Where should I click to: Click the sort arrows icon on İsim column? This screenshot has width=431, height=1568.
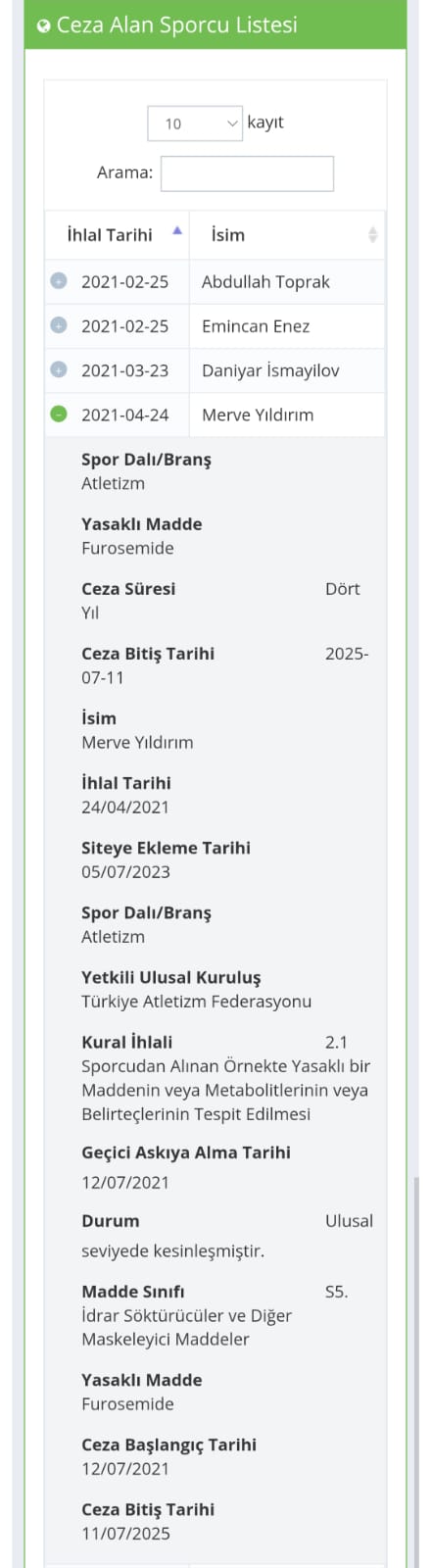[372, 235]
